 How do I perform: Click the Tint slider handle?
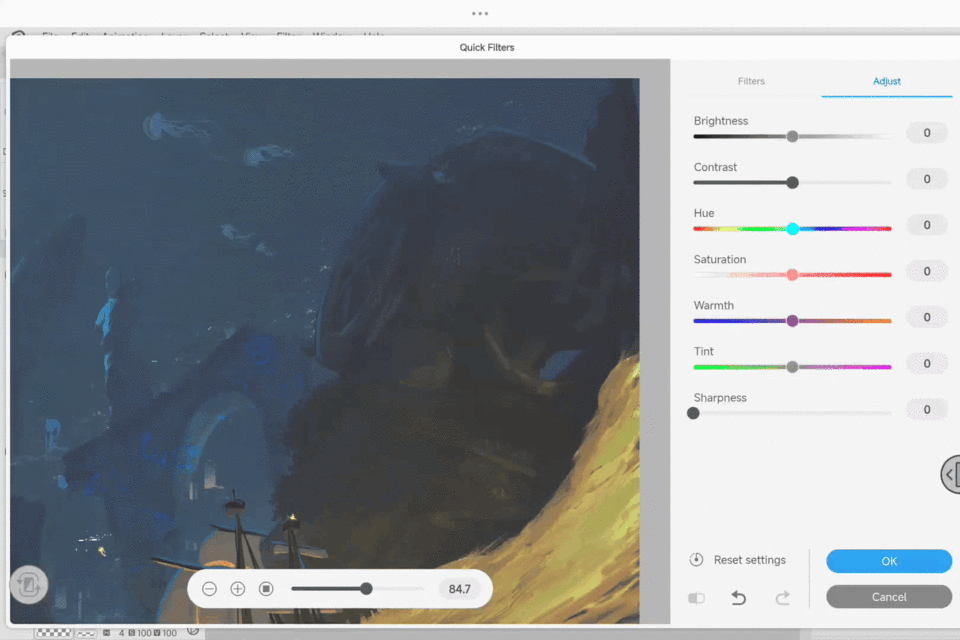(792, 367)
